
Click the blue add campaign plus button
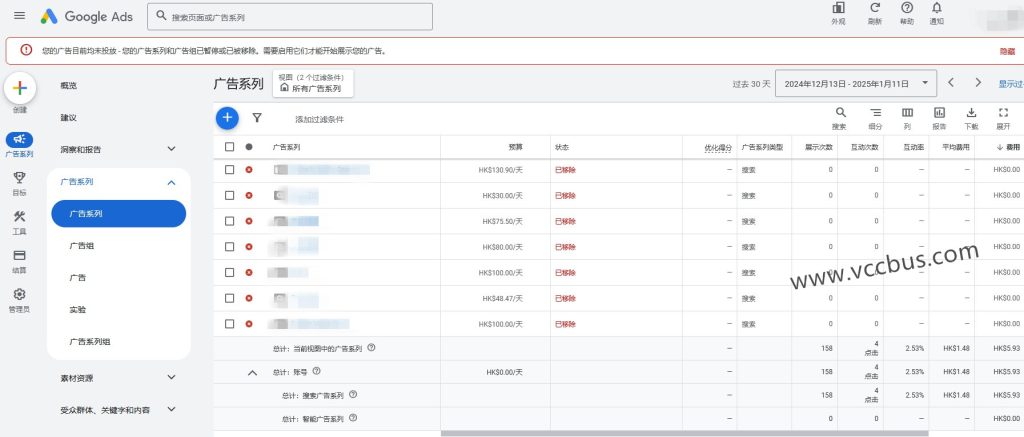[x=227, y=118]
